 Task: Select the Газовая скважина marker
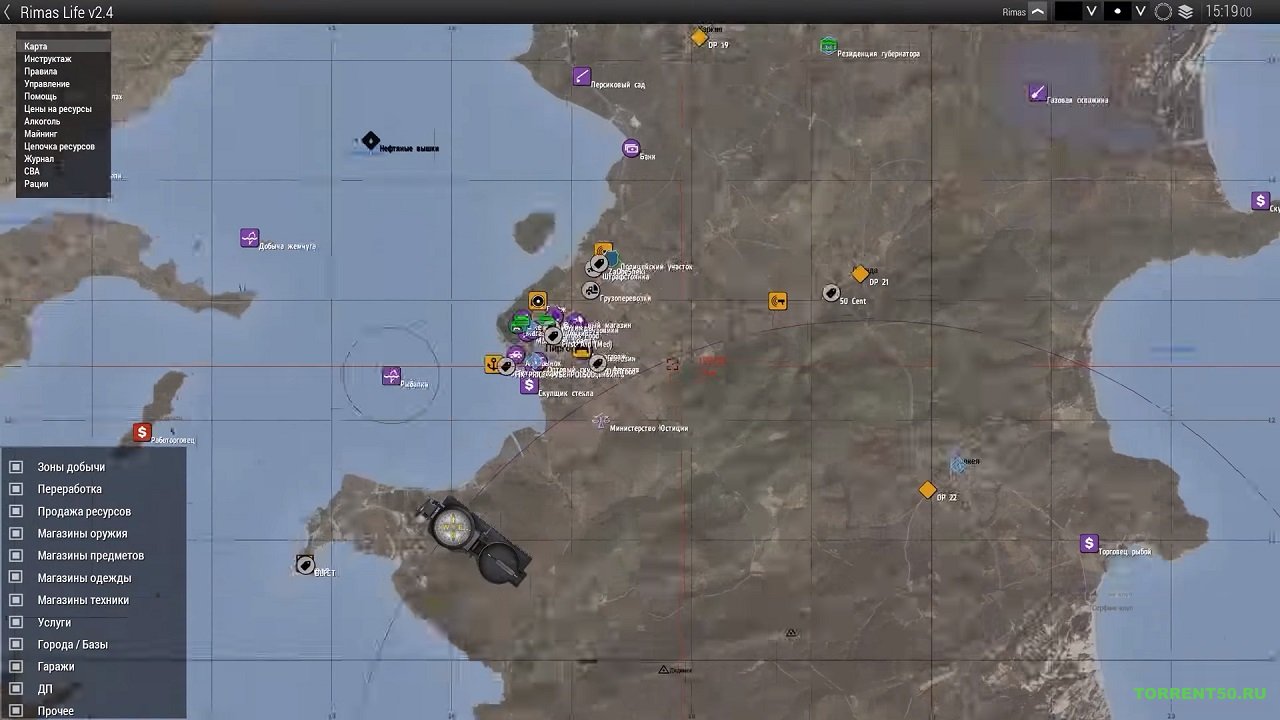click(x=1037, y=93)
